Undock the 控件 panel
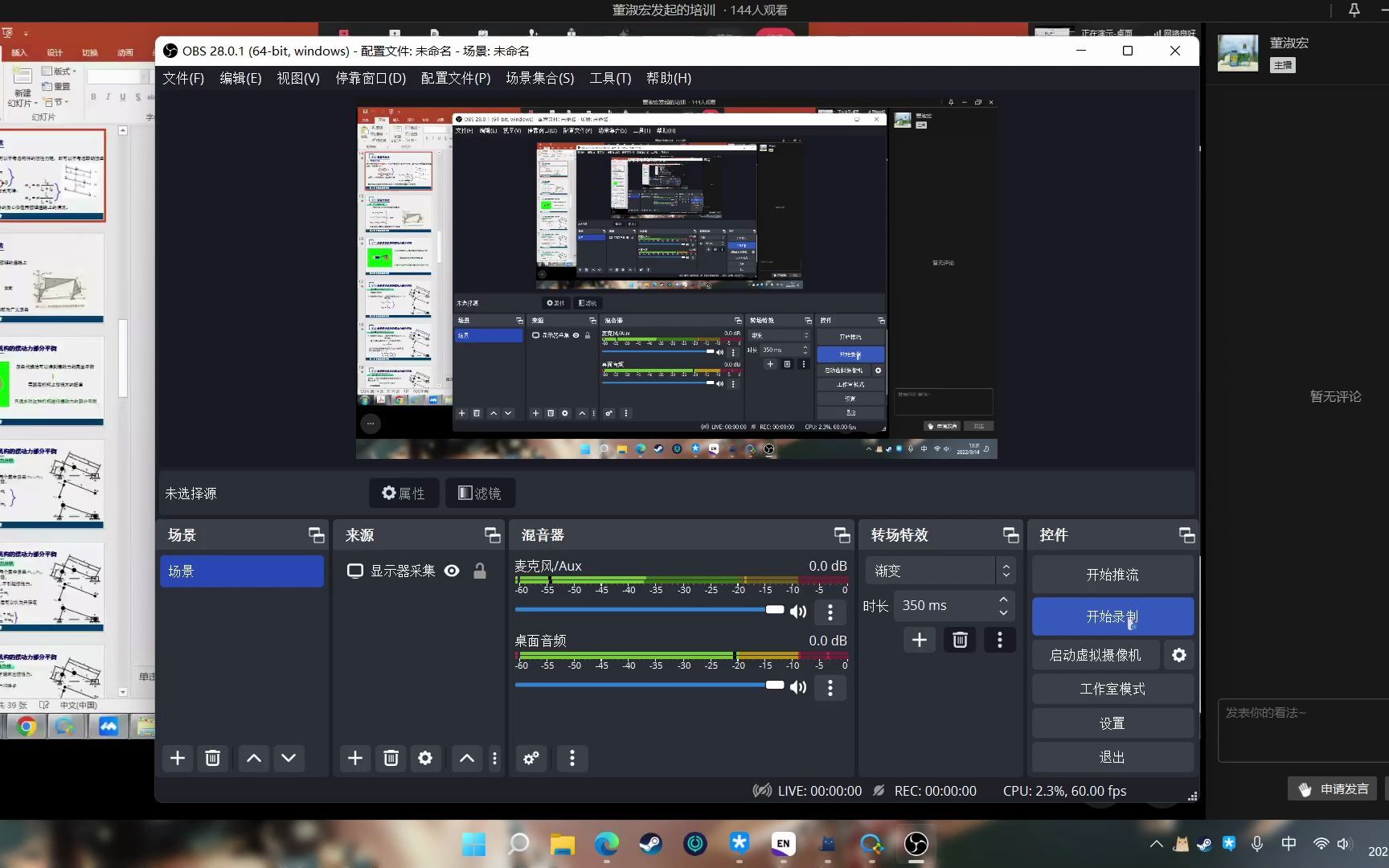The width and height of the screenshot is (1389, 868). click(1186, 535)
